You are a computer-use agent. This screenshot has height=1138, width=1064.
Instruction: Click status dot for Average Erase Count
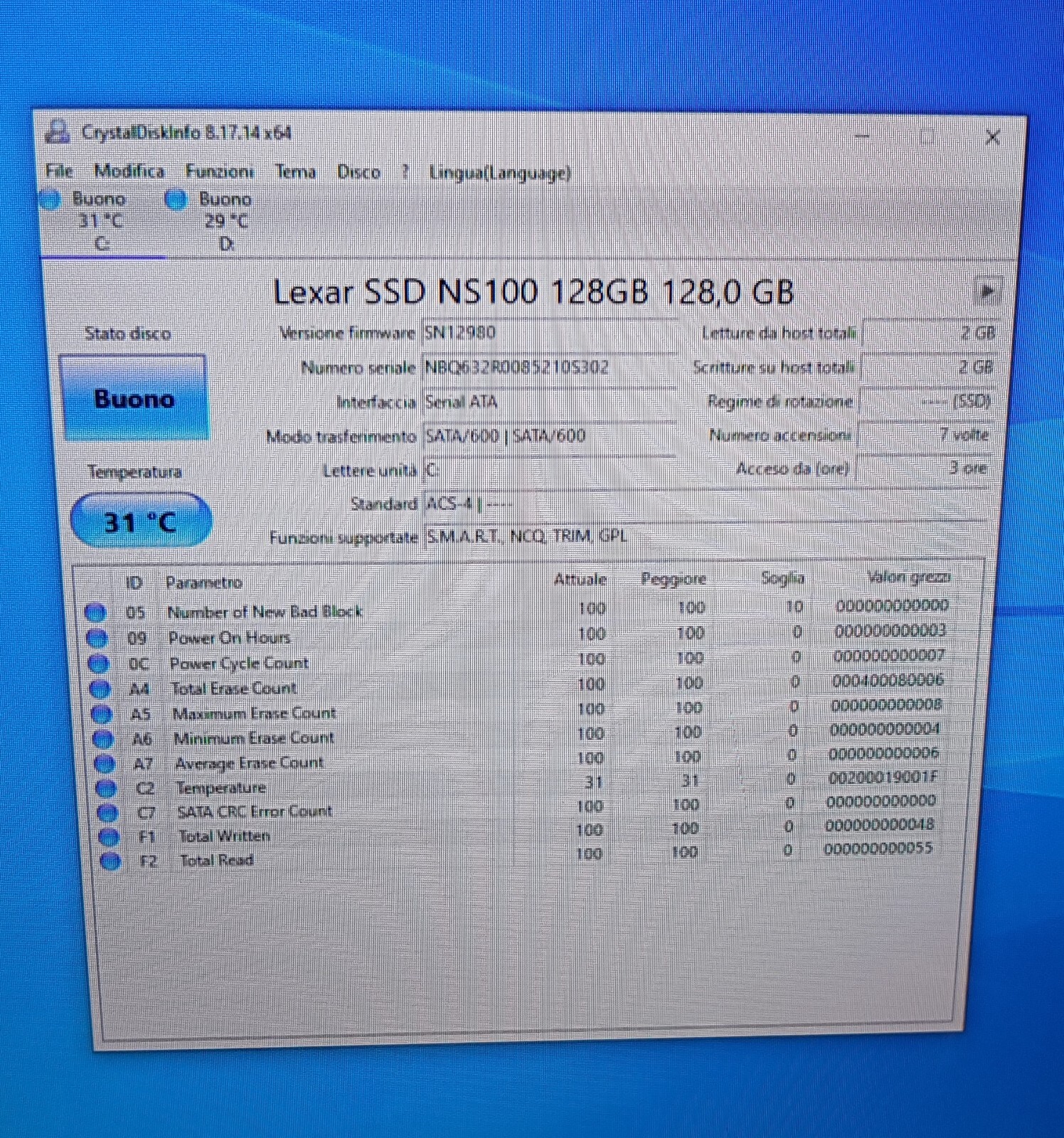(105, 763)
